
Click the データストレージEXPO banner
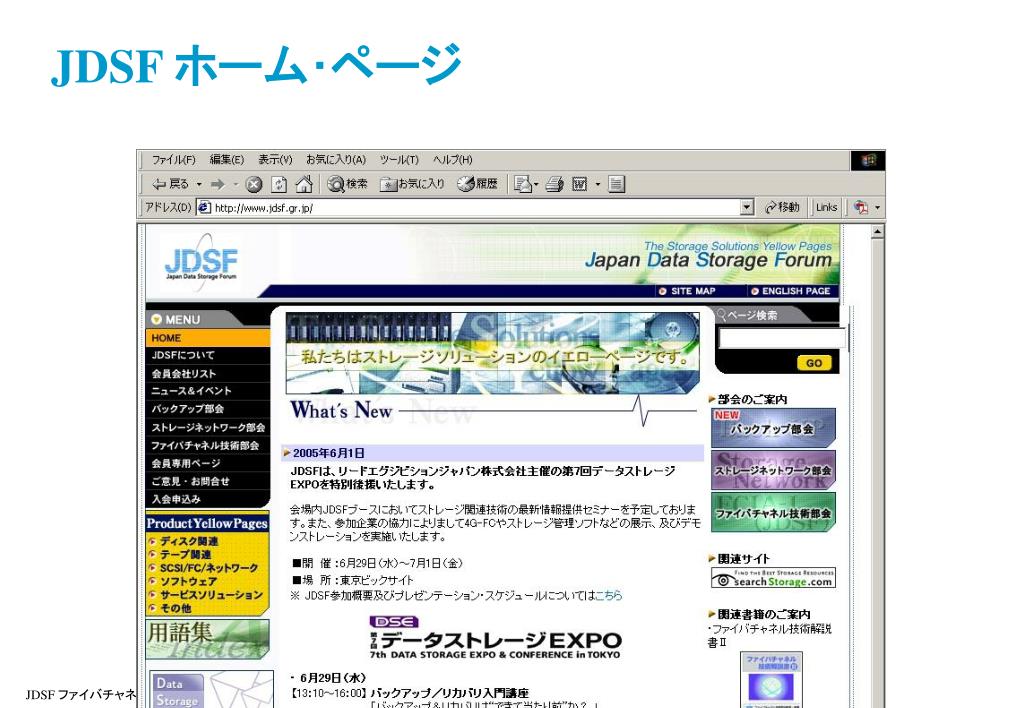point(495,638)
